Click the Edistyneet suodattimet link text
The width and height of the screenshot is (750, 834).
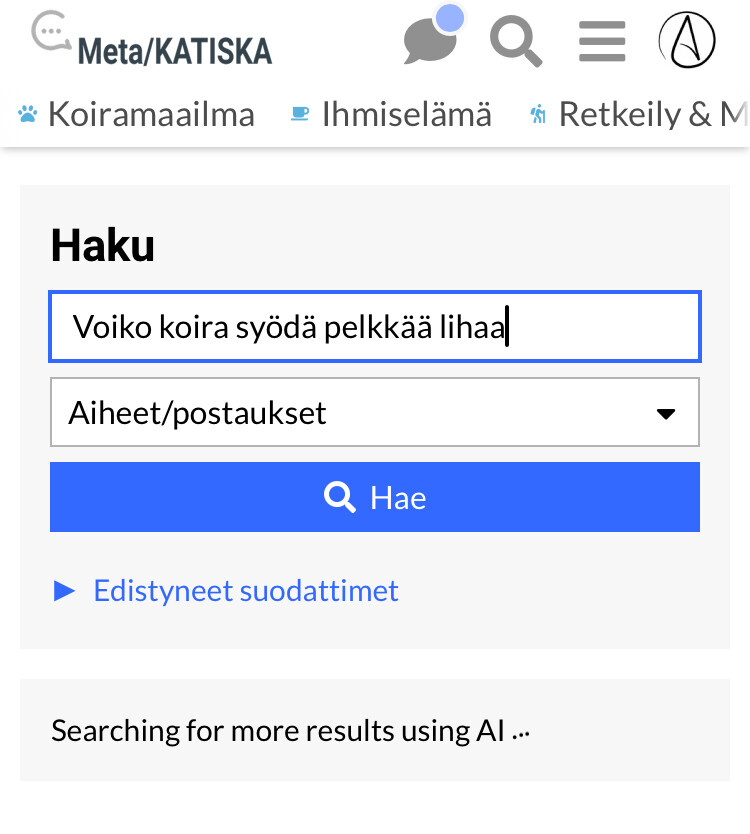[246, 591]
